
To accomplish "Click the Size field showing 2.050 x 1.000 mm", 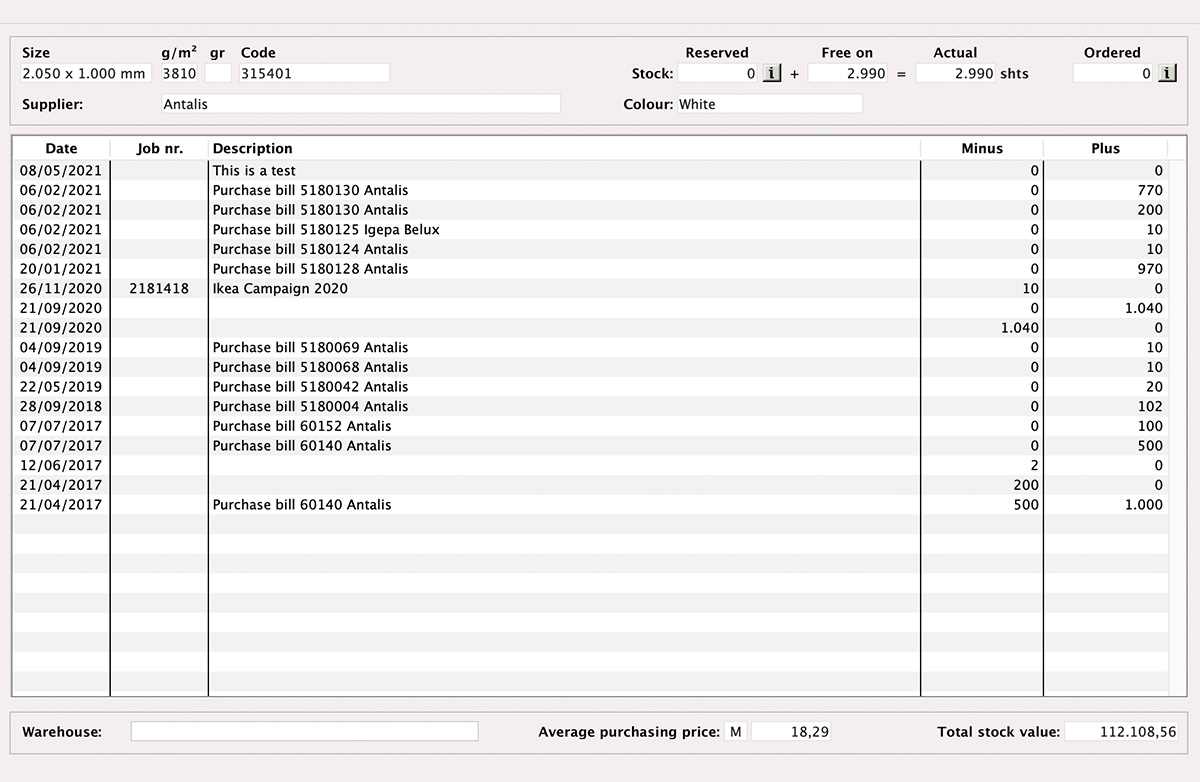I will click(x=84, y=73).
